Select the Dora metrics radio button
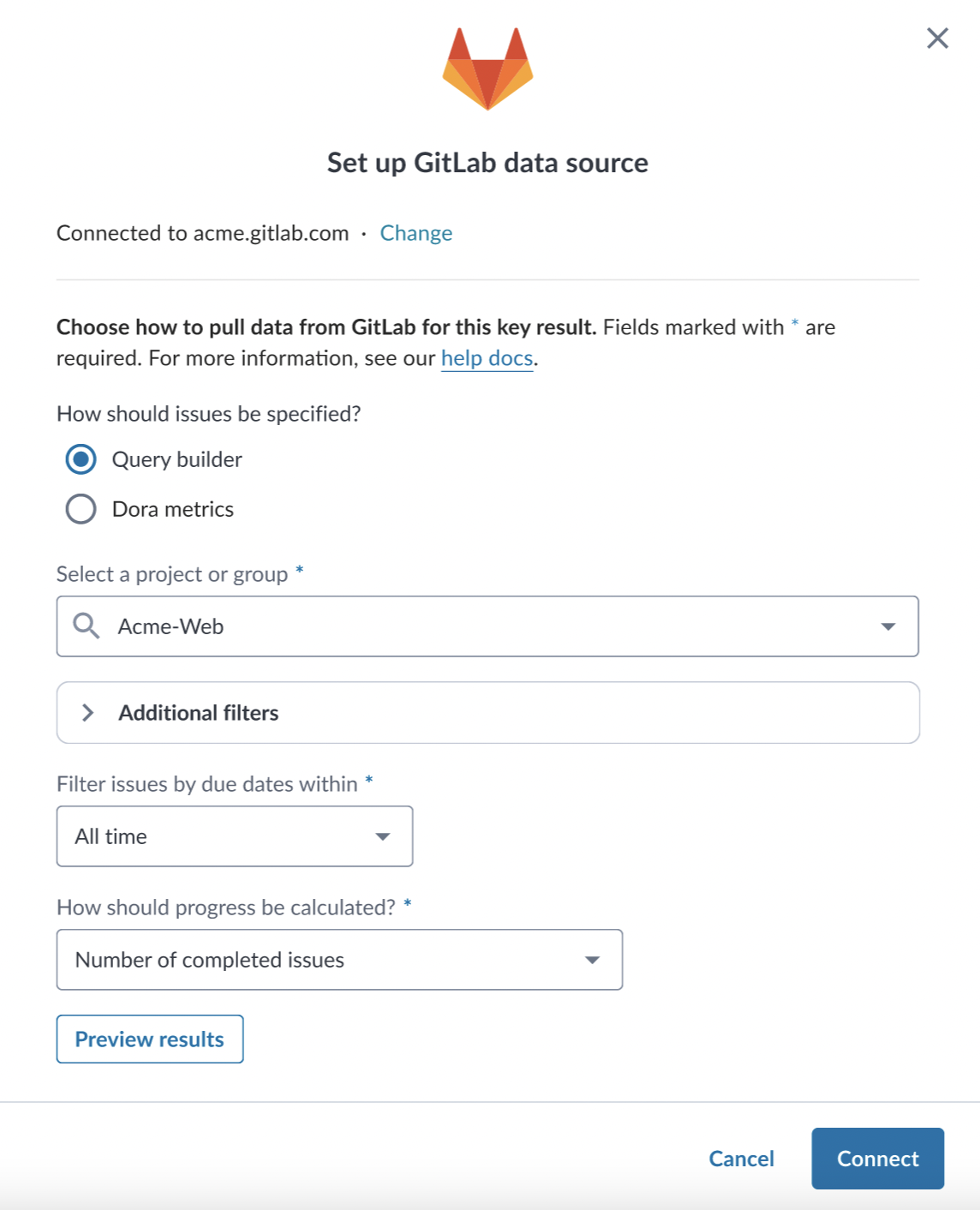Image resolution: width=980 pixels, height=1210 pixels. 81,509
